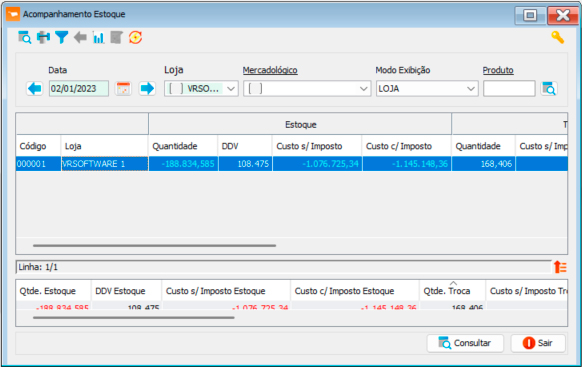The height and width of the screenshot is (367, 582).
Task: Click the search/consult toolbar icon
Action: click(24, 37)
